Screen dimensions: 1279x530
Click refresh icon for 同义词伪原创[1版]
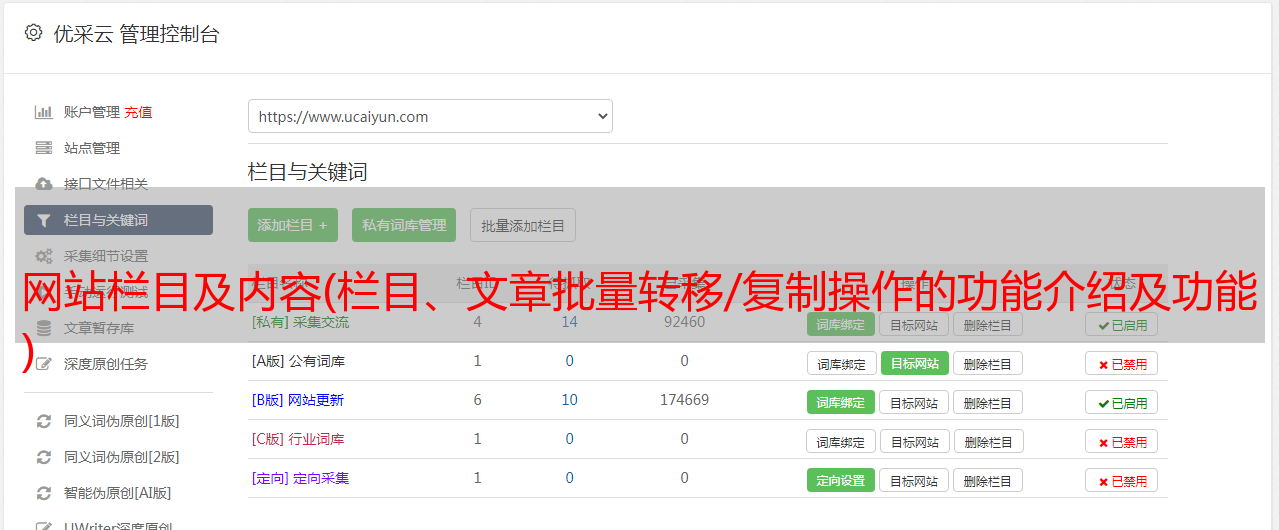(x=44, y=421)
